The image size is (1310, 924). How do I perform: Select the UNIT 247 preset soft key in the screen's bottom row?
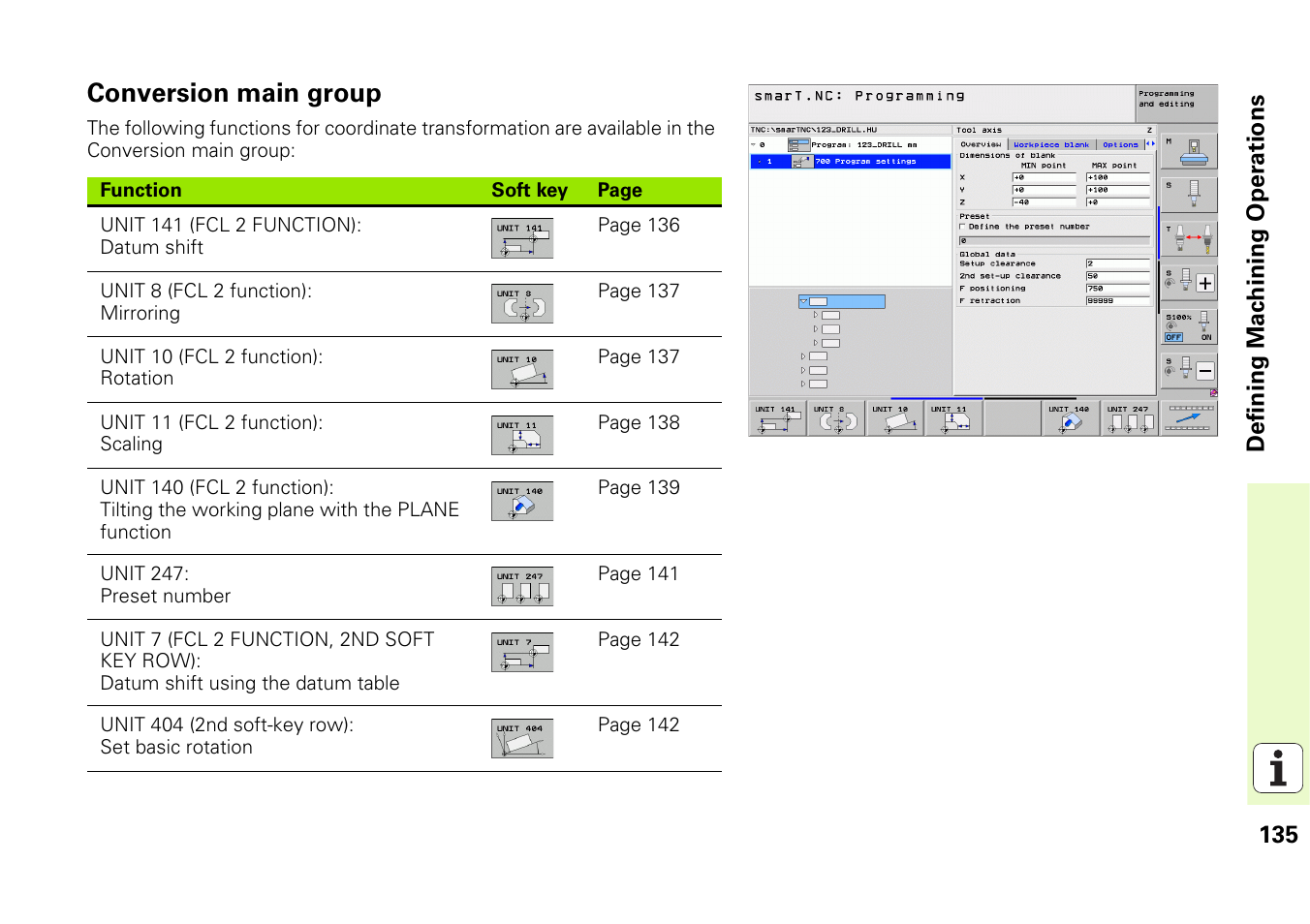1130,418
